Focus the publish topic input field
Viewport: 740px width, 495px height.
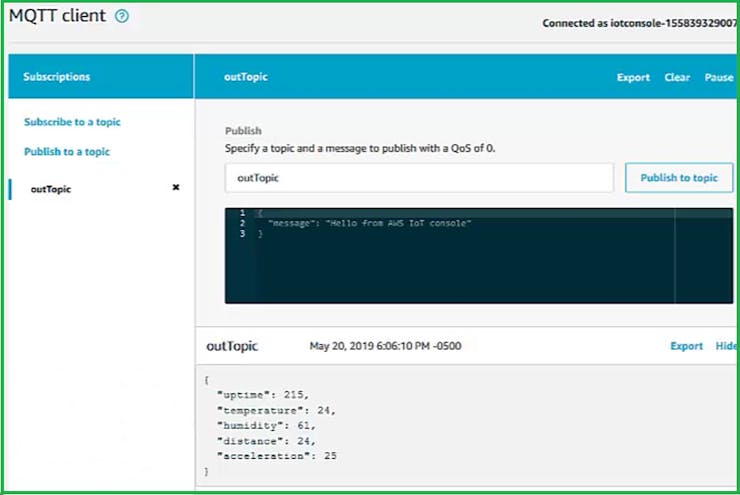coord(418,178)
